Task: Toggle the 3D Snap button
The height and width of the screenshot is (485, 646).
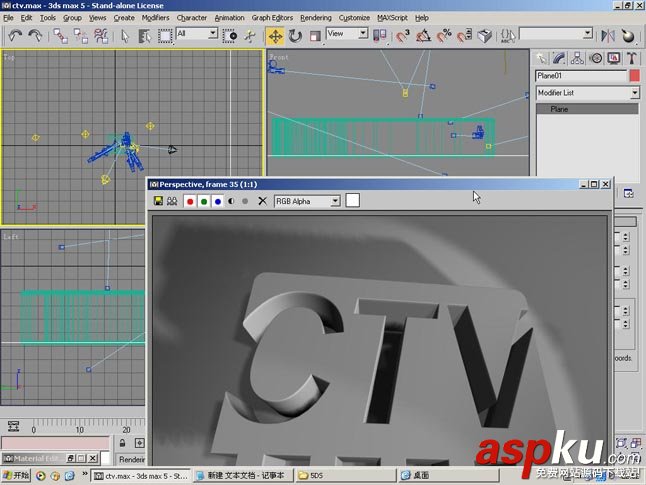Action: pos(403,36)
